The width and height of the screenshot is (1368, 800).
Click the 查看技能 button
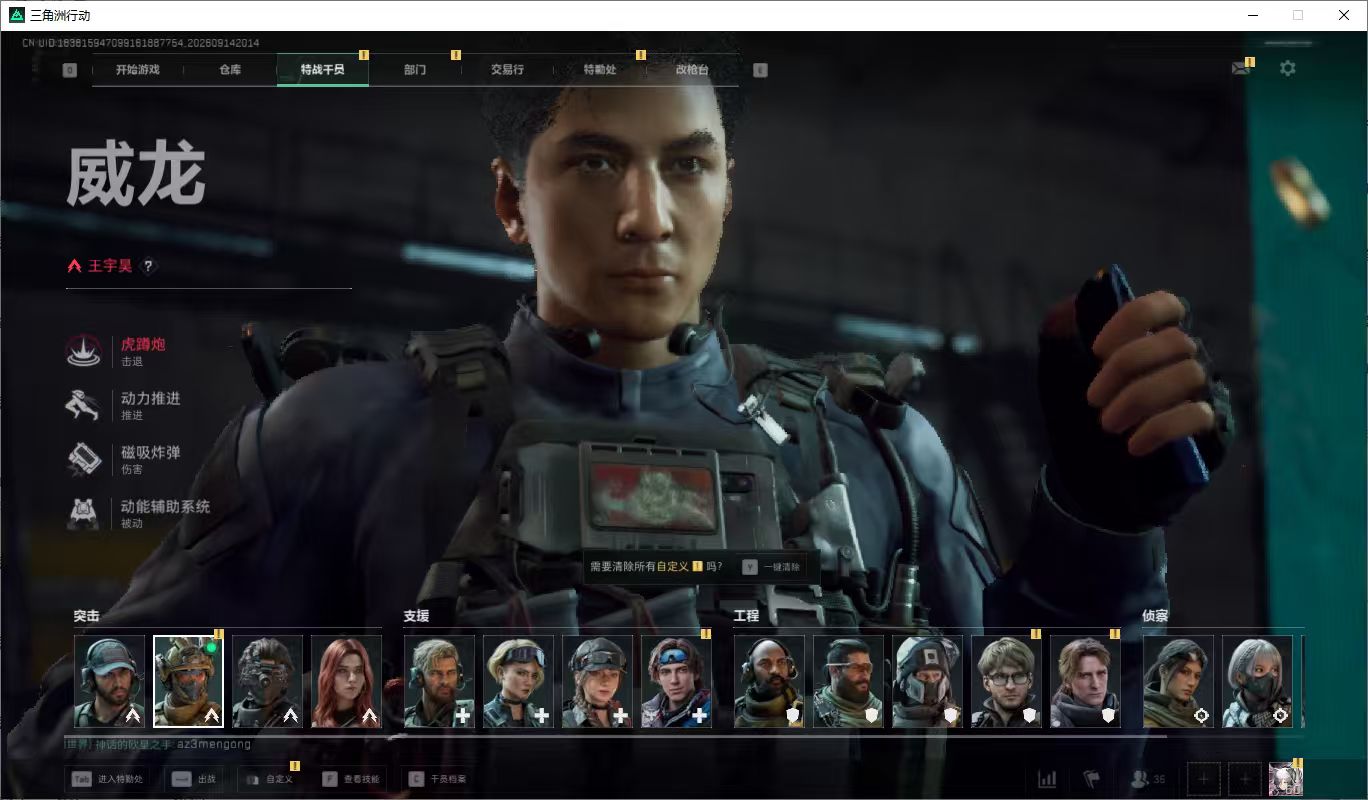353,779
